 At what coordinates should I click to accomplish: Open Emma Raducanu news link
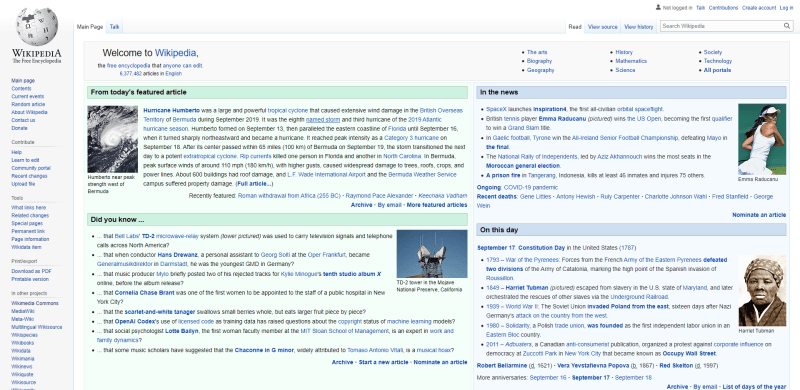coord(562,118)
